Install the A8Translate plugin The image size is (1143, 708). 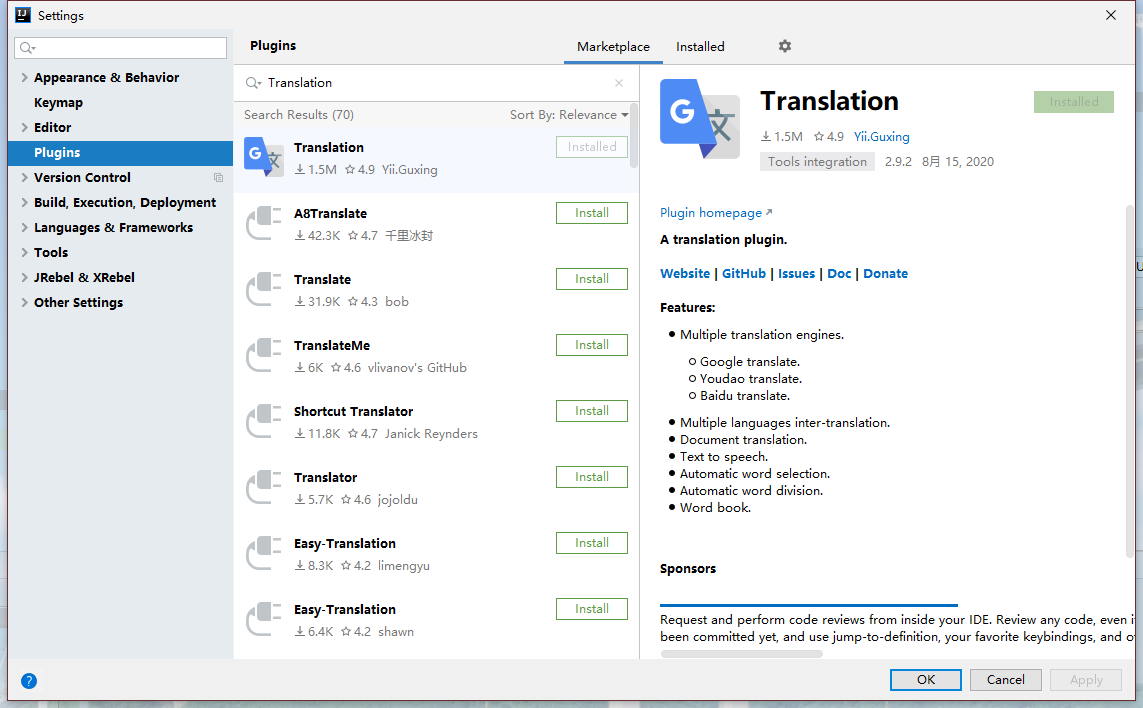(591, 213)
